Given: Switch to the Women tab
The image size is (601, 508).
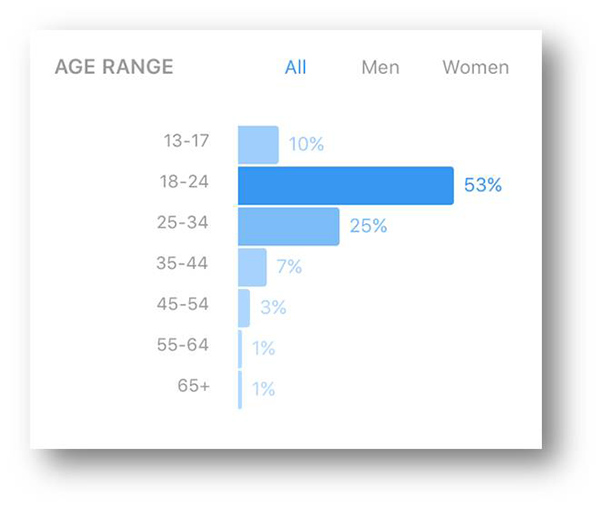Looking at the screenshot, I should click(476, 67).
